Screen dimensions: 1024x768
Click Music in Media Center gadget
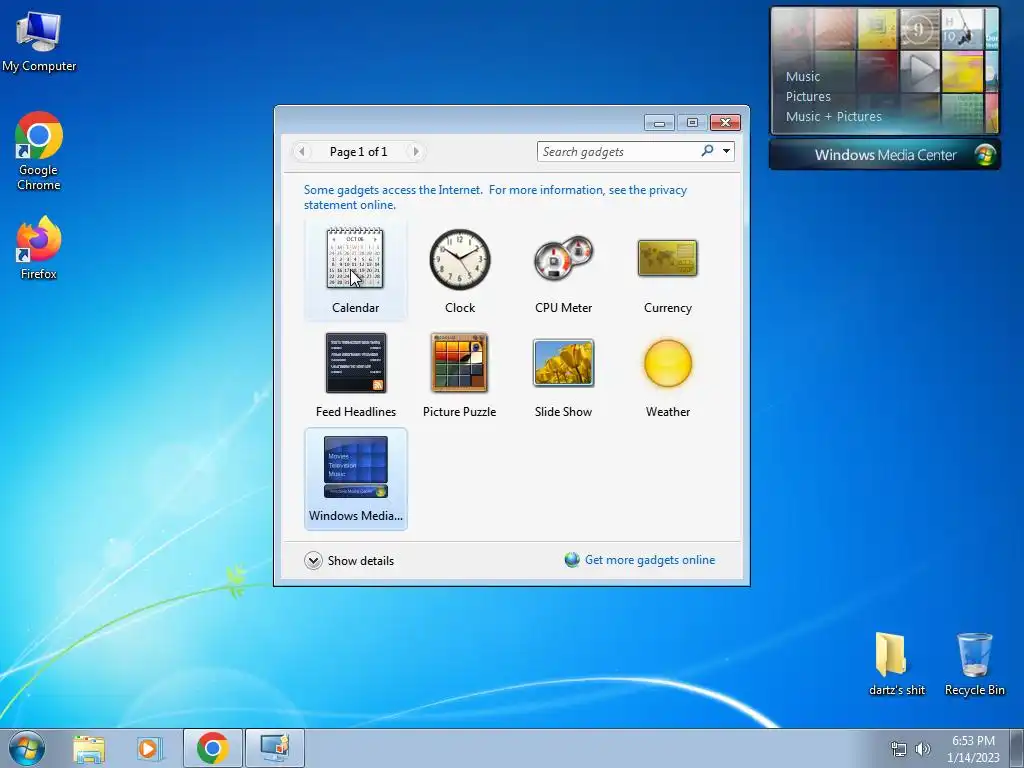point(803,76)
